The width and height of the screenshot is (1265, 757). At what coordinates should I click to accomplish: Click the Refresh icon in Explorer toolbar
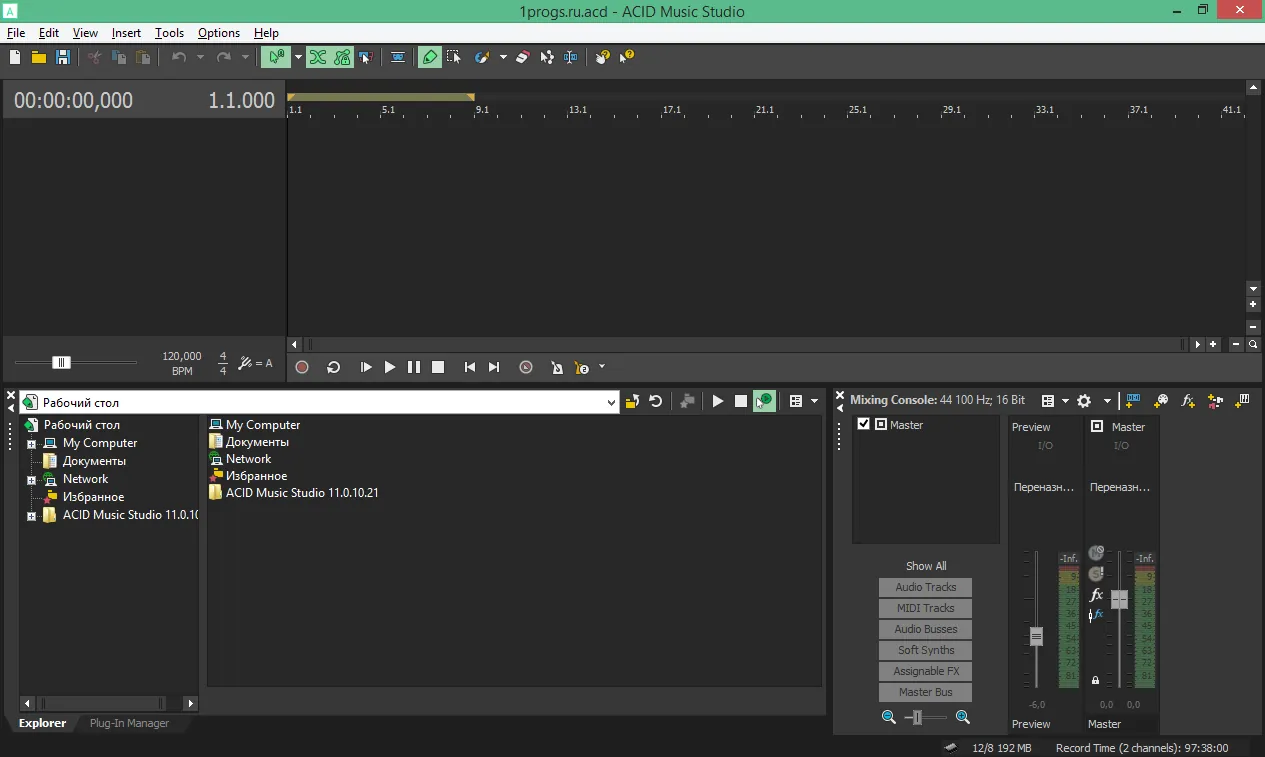[656, 401]
